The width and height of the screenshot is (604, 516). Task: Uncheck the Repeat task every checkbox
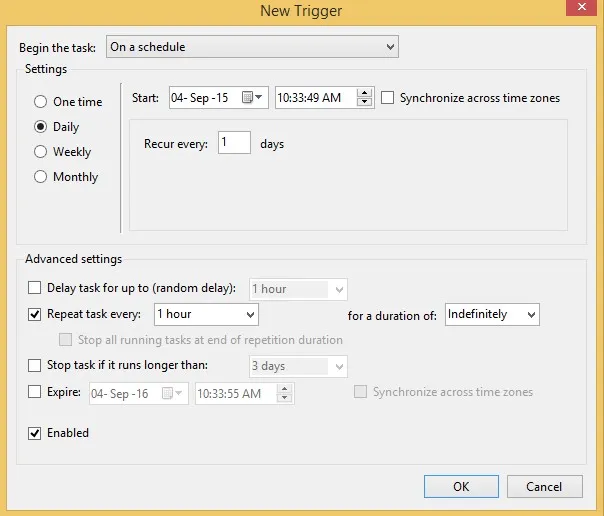point(34,314)
